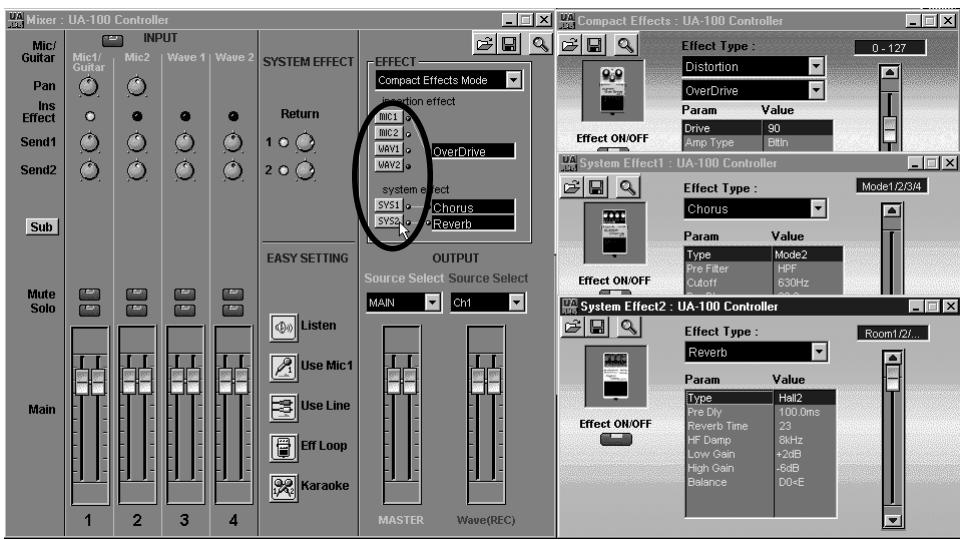Solo channel 2 Mic2
Viewport: 962px width, 540px height.
(x=137, y=310)
